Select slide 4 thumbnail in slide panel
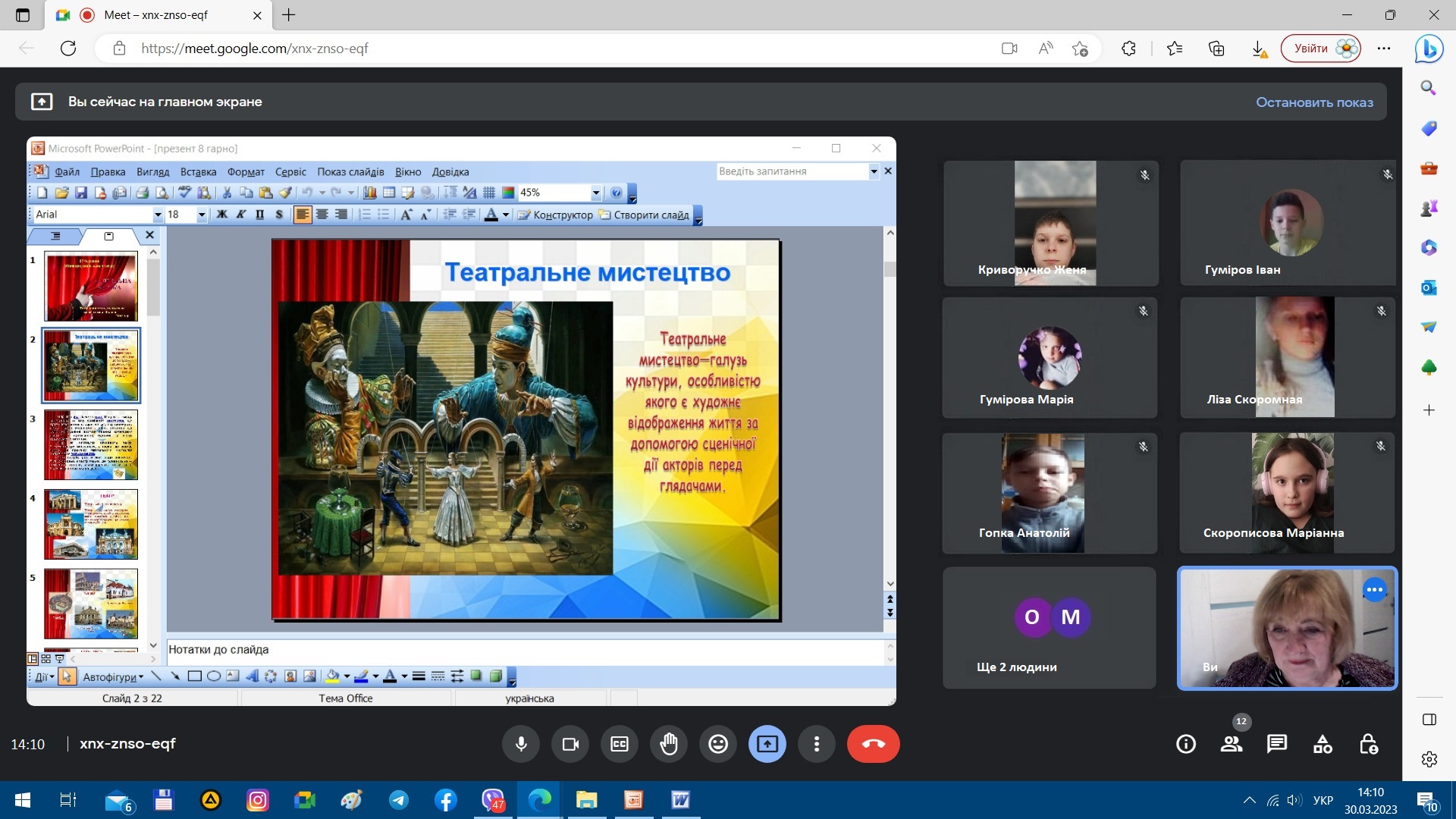 tap(91, 523)
